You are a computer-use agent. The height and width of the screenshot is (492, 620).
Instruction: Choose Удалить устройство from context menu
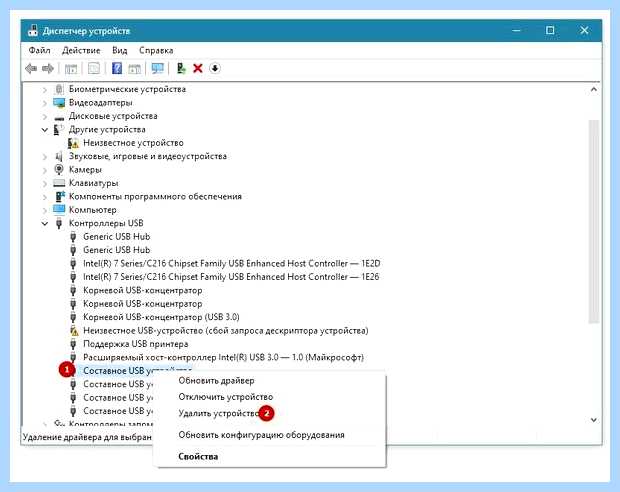(x=219, y=413)
